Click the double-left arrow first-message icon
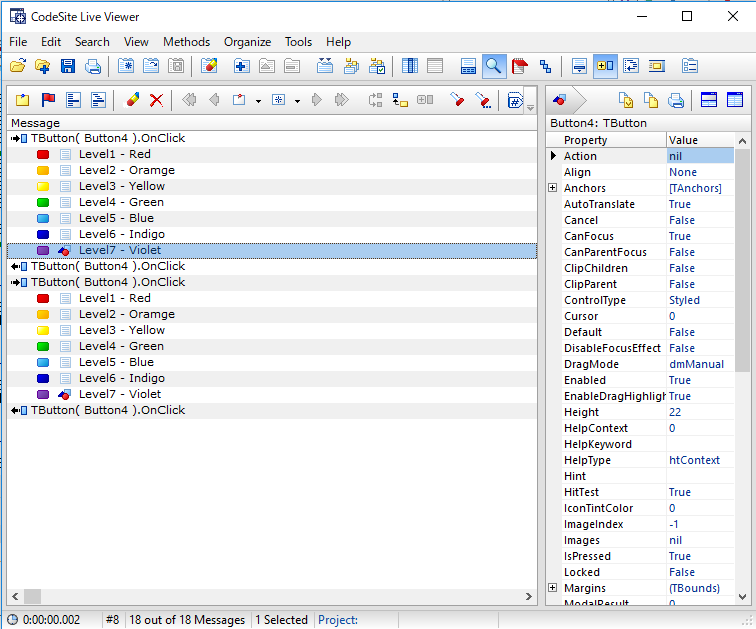This screenshot has height=629, width=756. (189, 100)
